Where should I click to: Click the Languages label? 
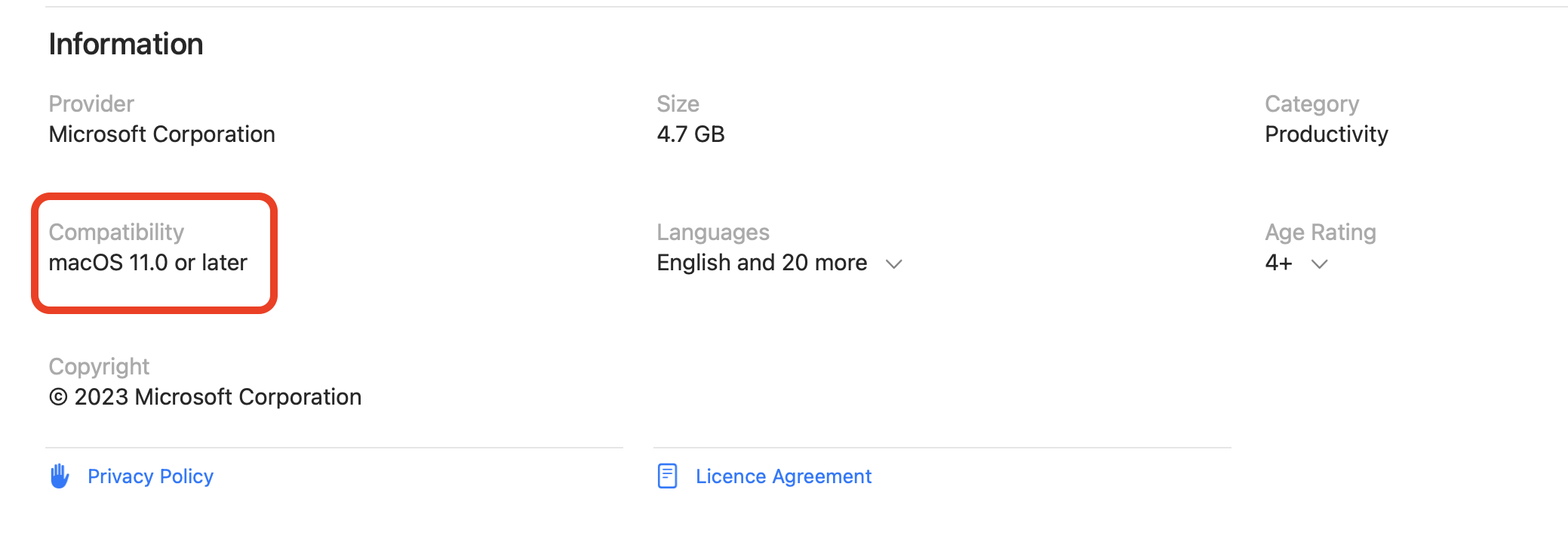(x=712, y=233)
